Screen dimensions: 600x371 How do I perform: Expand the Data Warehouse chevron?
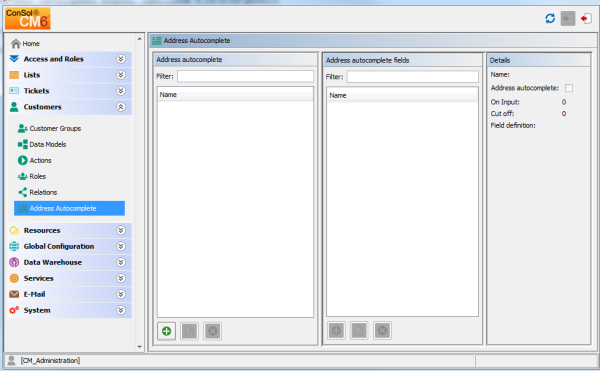[121, 262]
